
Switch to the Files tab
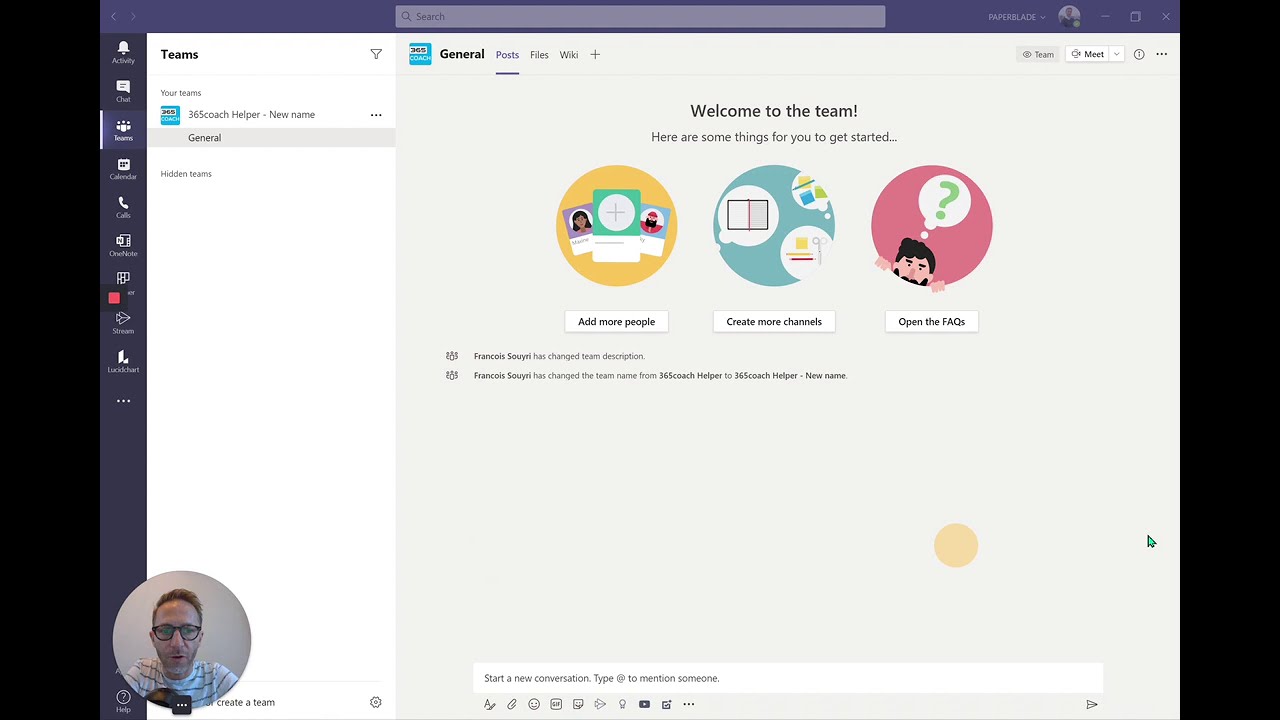pyautogui.click(x=539, y=55)
